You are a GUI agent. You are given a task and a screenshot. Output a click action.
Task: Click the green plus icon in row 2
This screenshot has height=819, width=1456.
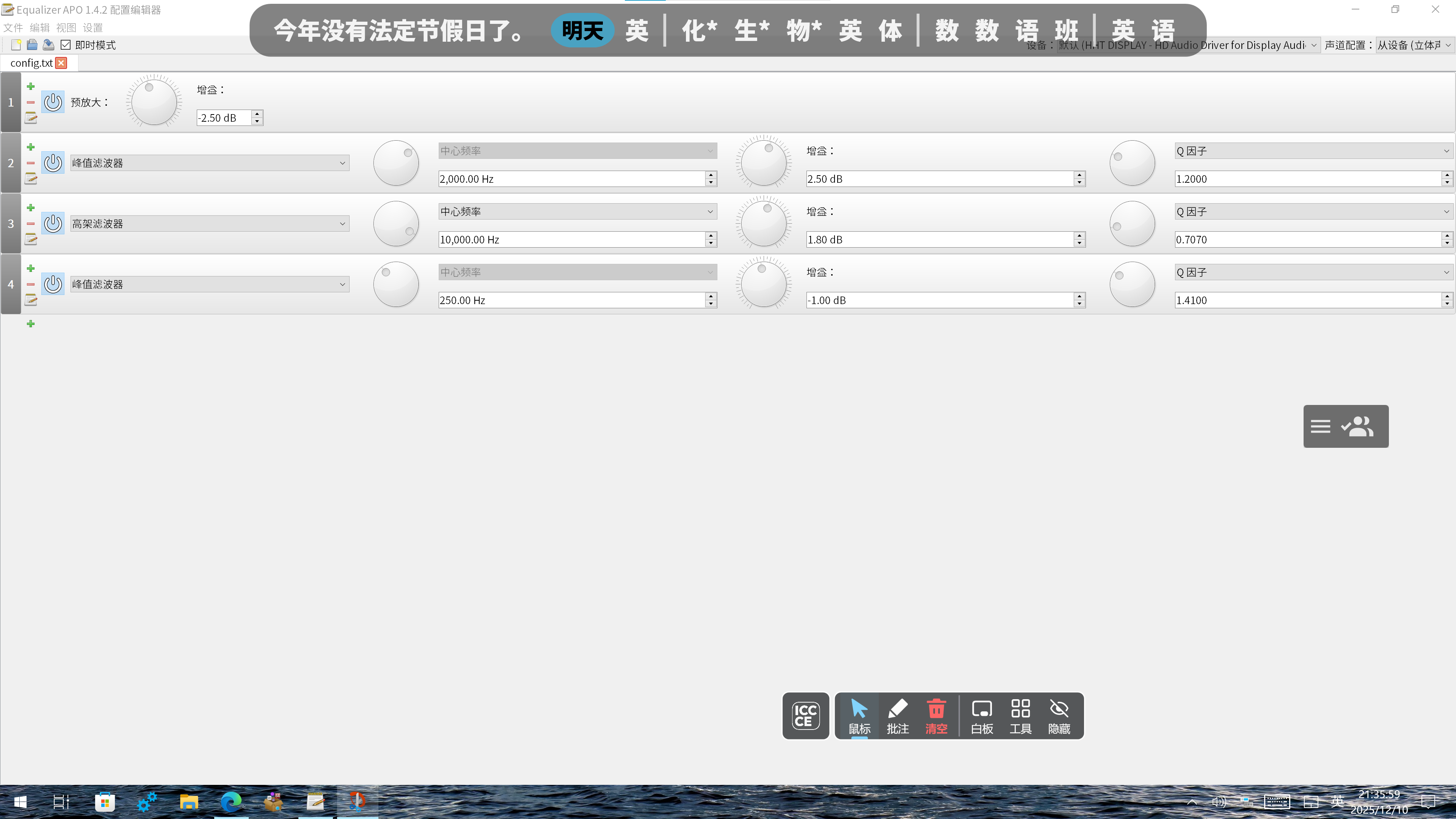coord(30,147)
